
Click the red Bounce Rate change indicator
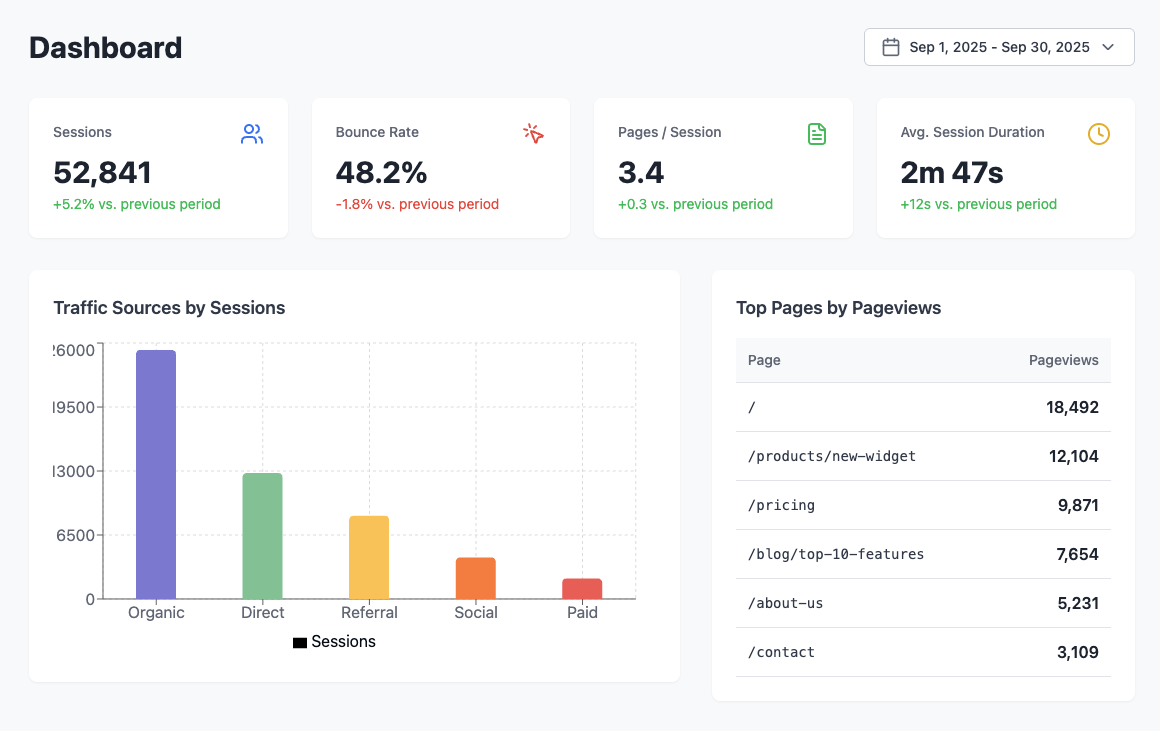coord(417,204)
